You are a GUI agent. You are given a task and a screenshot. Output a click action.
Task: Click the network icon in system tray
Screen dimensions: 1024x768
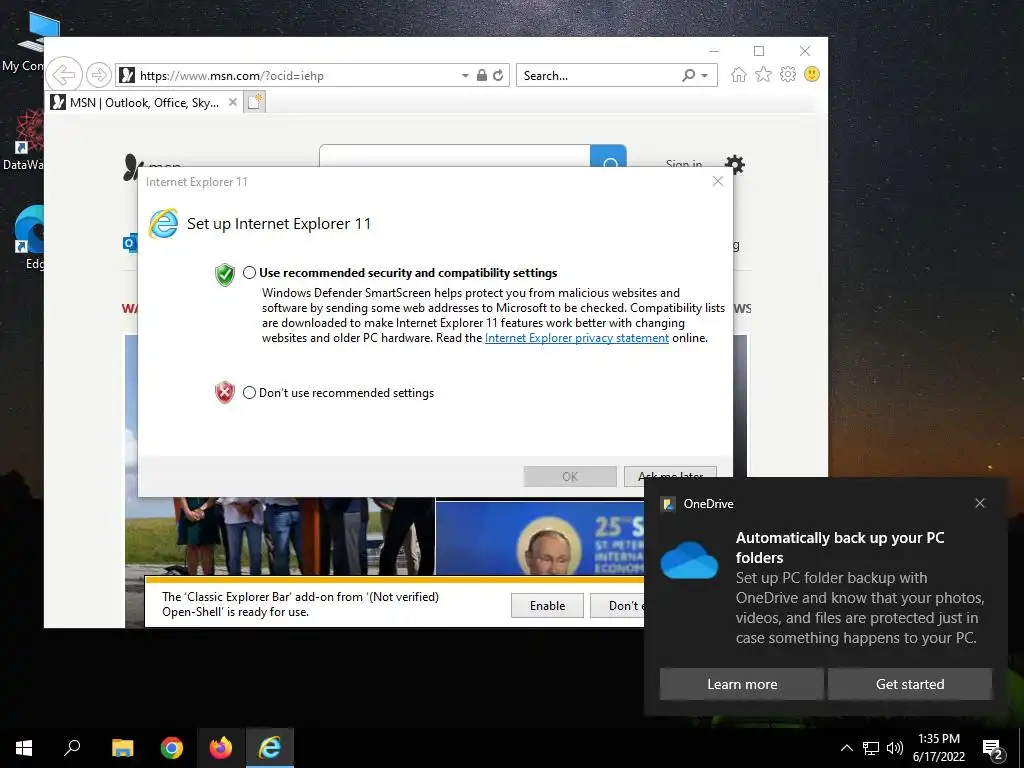click(871, 748)
